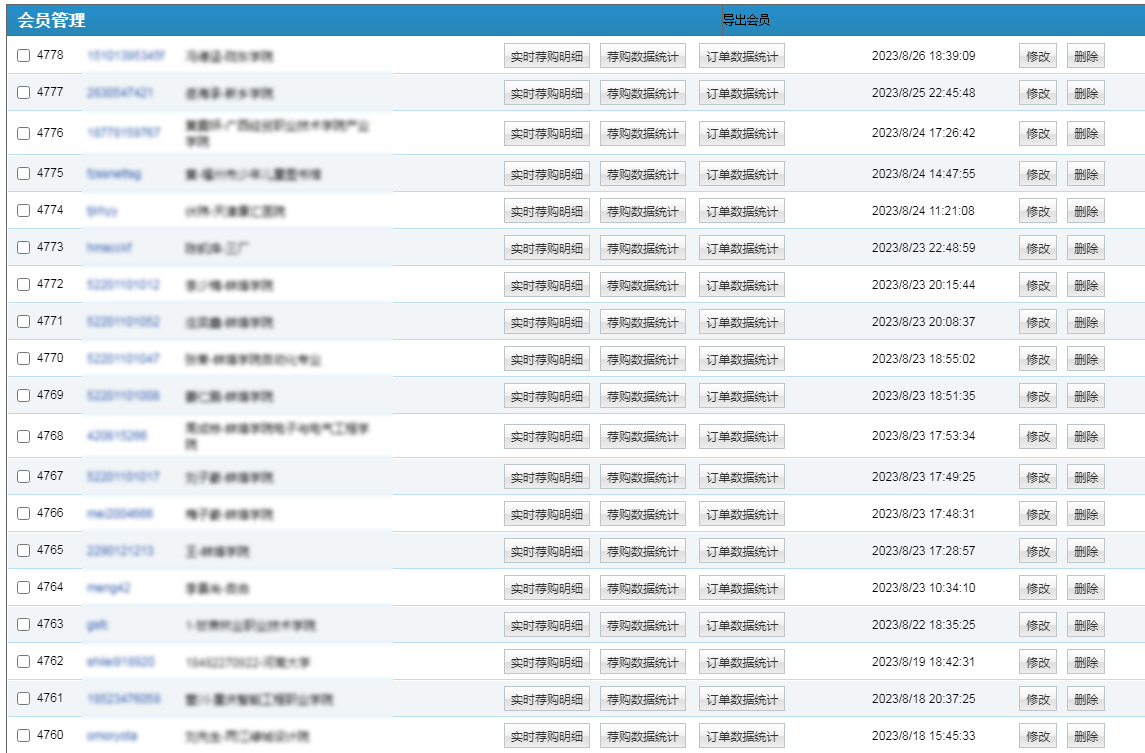Click 修改 for member 4761
This screenshot has width=1145, height=753.
pos(1037,700)
